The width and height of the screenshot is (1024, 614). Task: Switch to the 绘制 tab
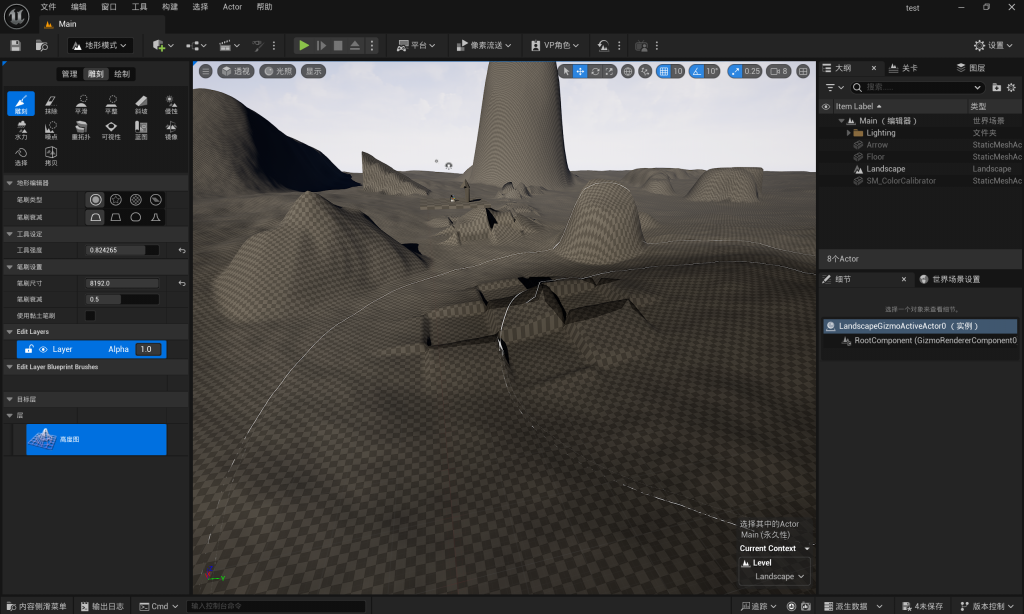[x=121, y=74]
